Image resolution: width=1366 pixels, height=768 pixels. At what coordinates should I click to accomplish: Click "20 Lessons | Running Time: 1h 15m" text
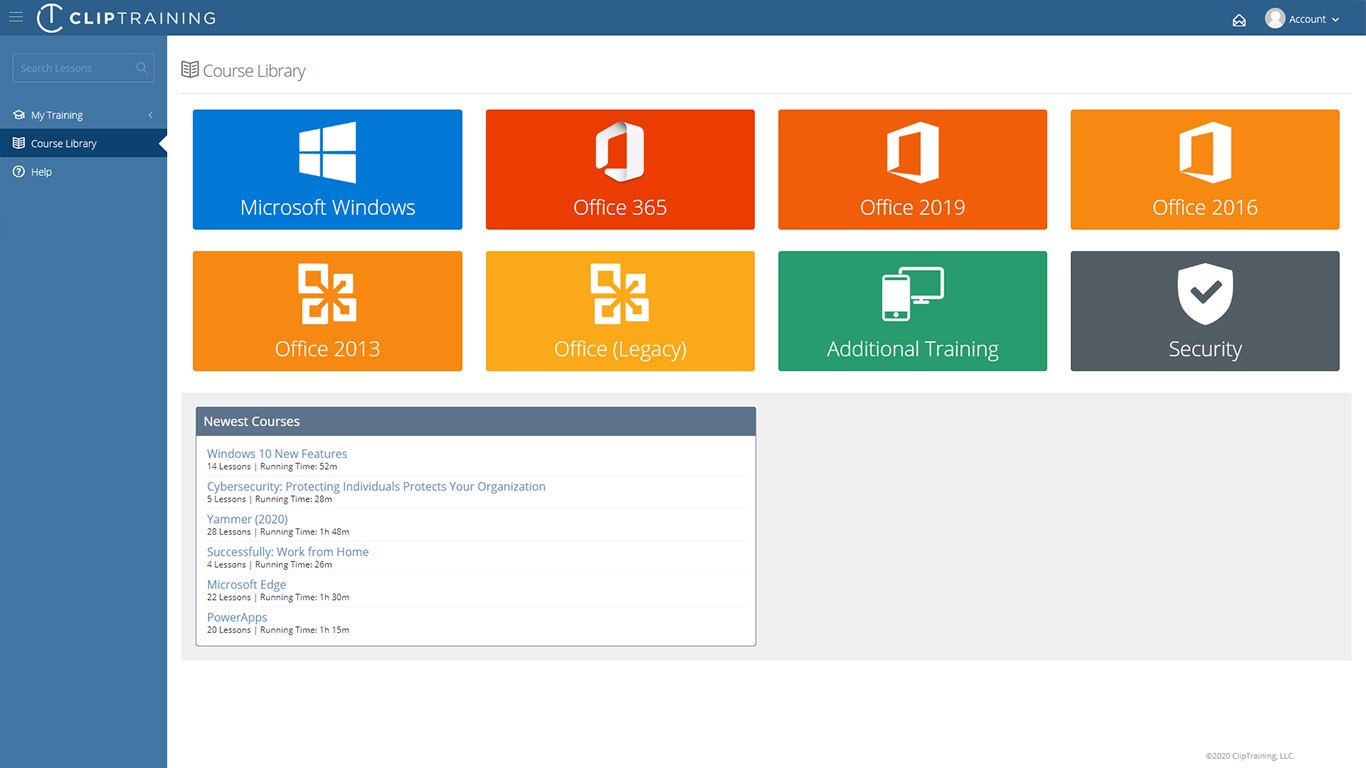point(278,630)
